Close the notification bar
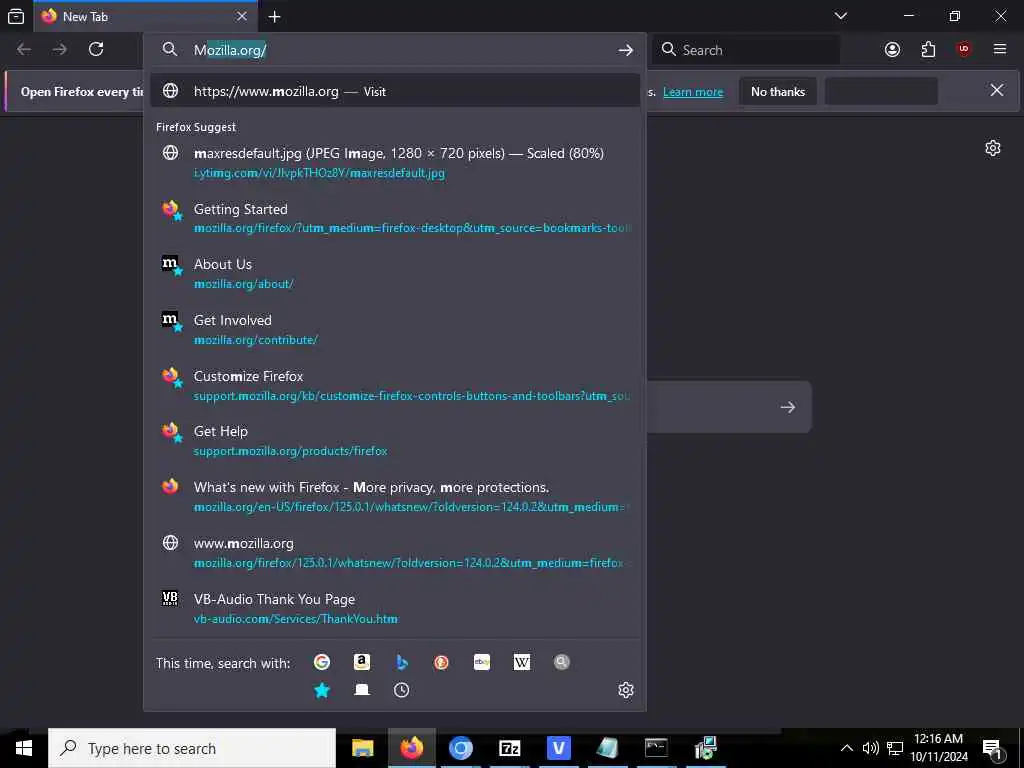Image resolution: width=1024 pixels, height=768 pixels. point(997,90)
